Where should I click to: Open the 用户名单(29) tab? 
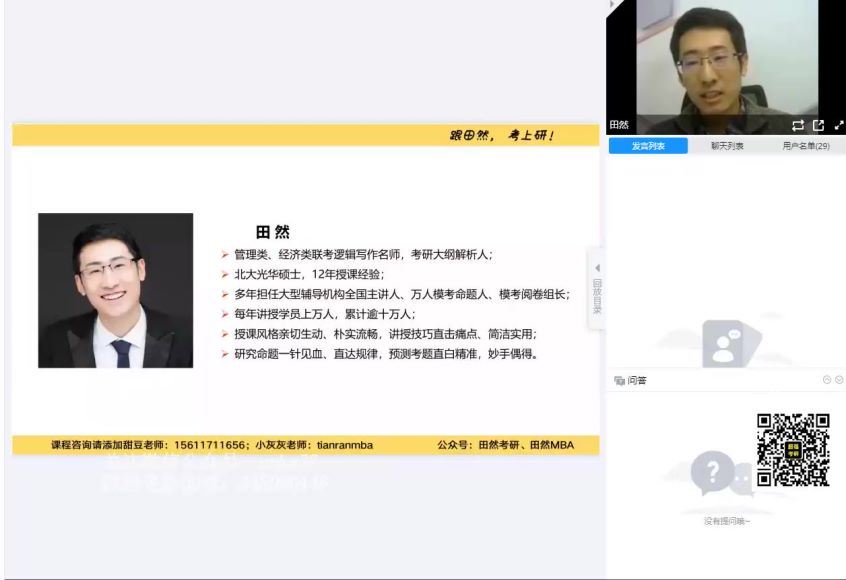click(806, 146)
